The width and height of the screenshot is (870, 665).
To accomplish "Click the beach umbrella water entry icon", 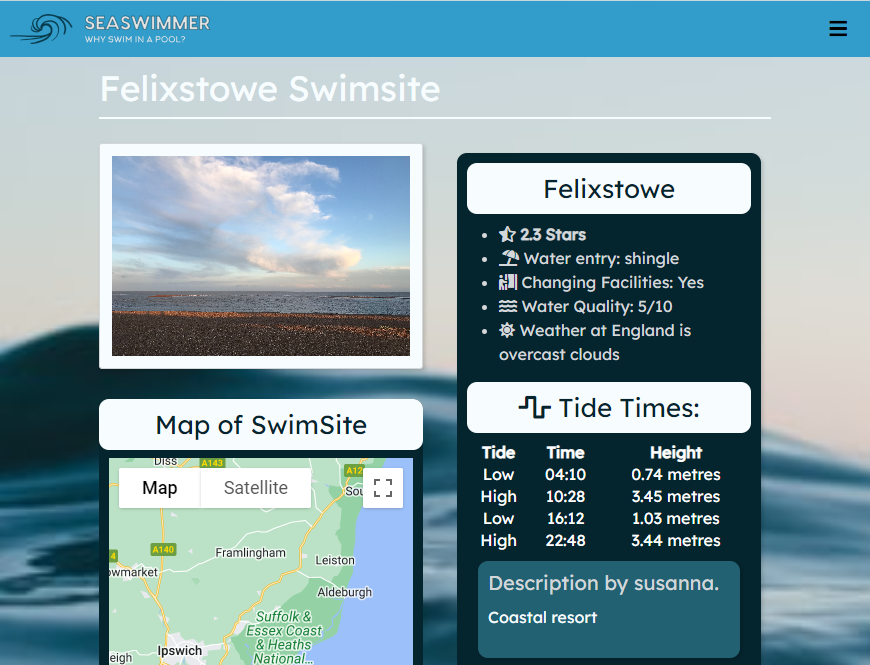I will pyautogui.click(x=509, y=258).
